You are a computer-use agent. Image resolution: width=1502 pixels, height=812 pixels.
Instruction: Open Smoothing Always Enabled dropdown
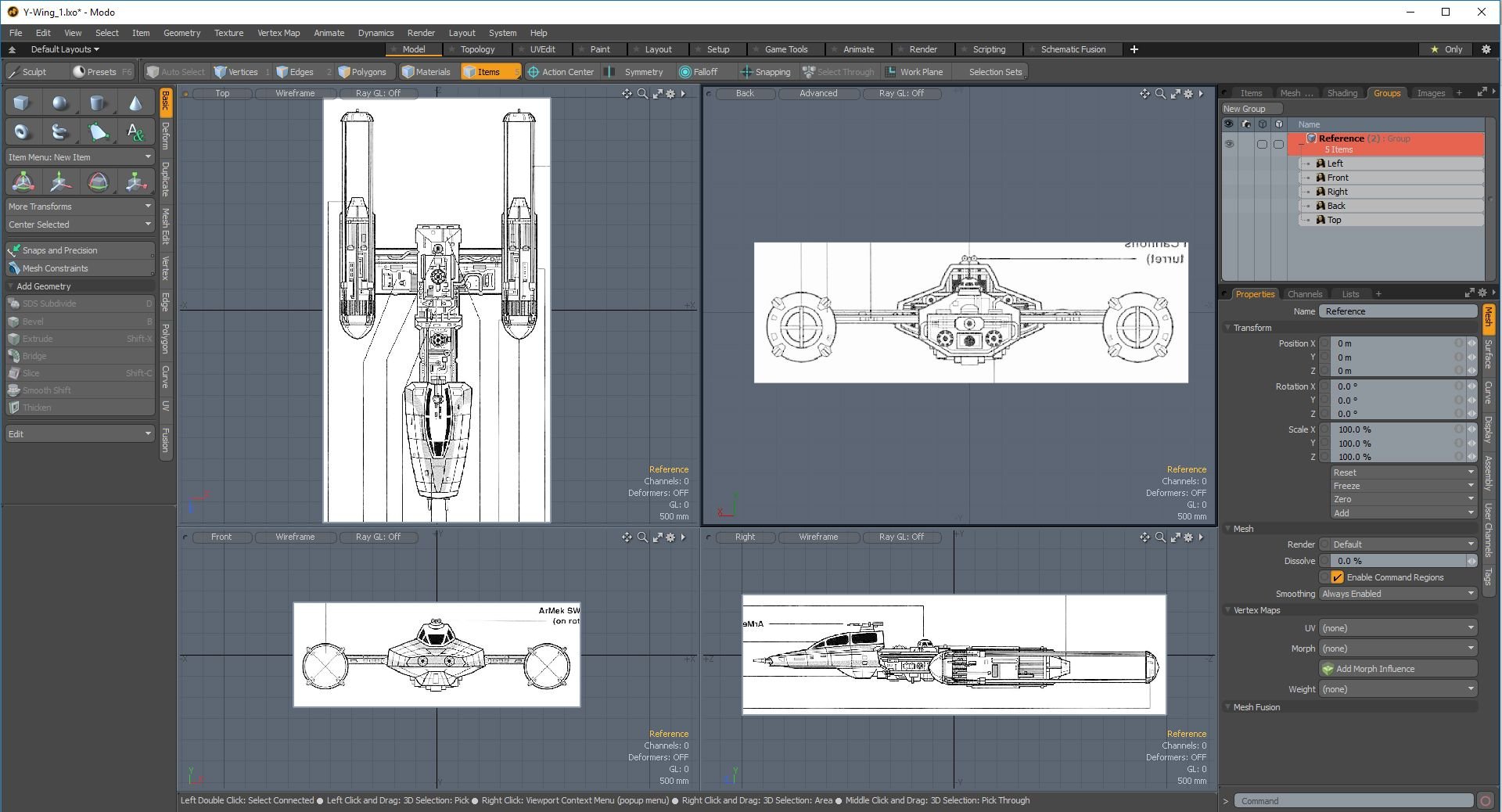1398,594
